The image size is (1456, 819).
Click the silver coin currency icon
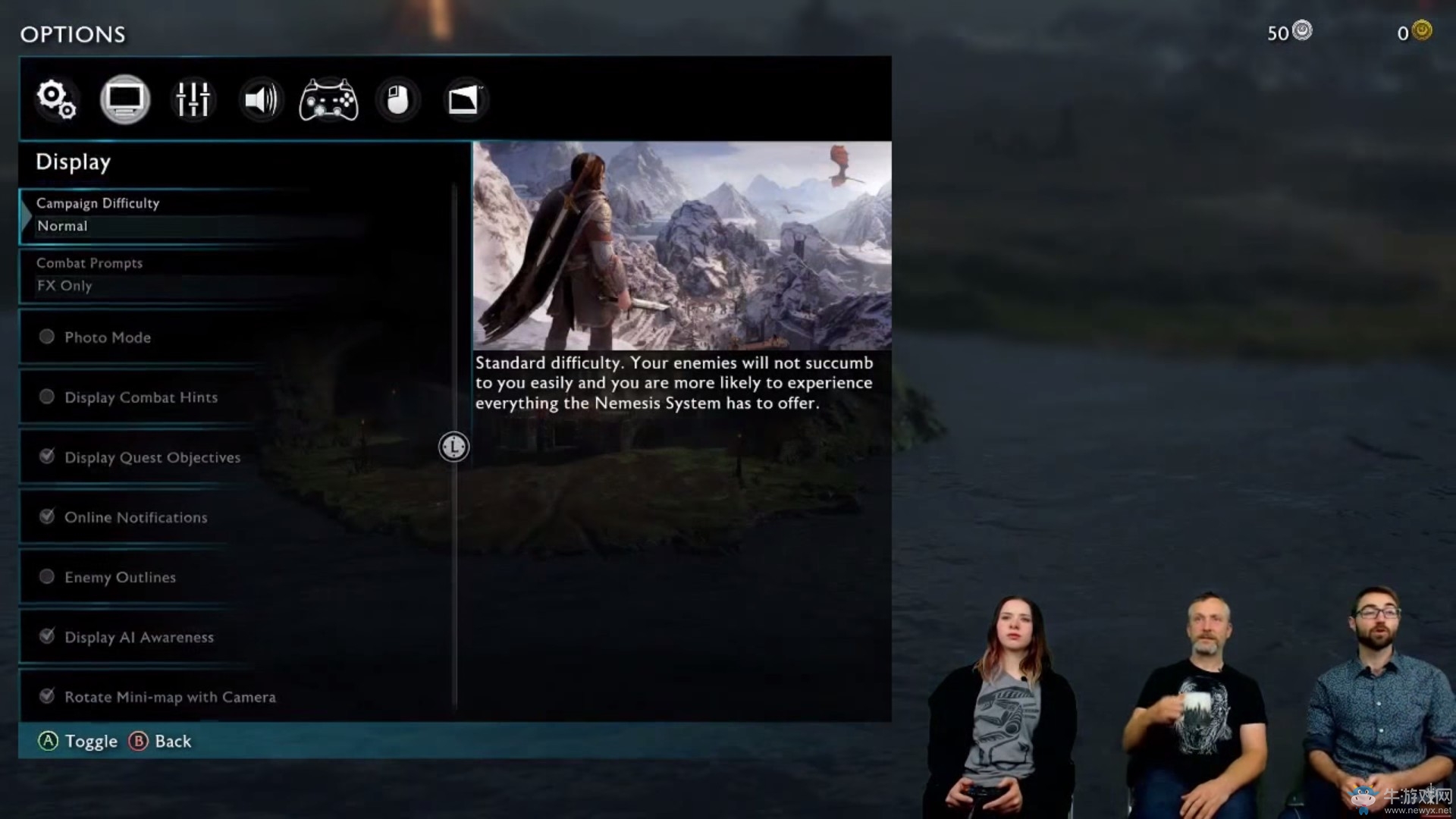pyautogui.click(x=1302, y=30)
